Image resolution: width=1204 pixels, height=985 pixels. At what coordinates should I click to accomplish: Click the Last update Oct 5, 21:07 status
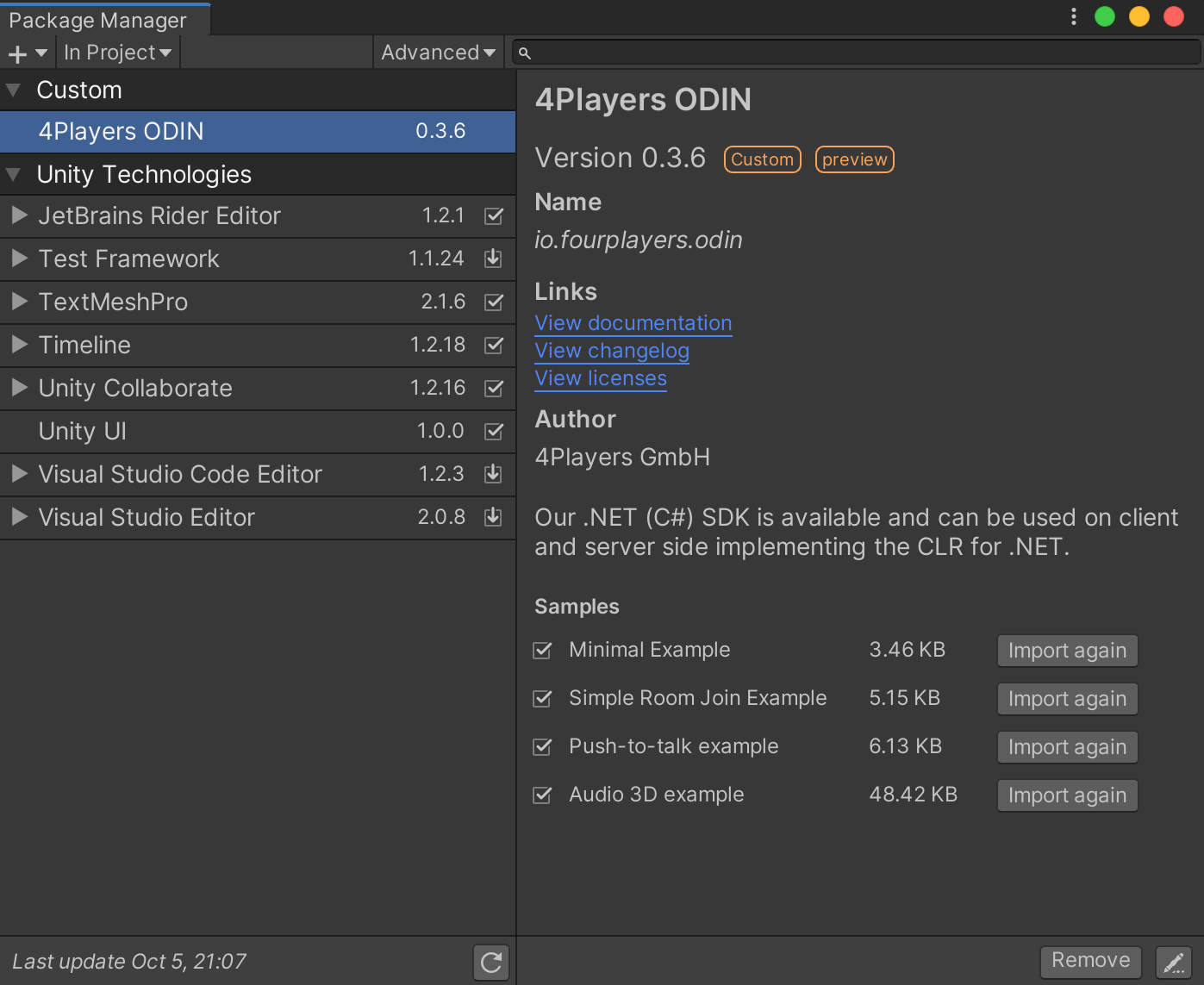click(129, 962)
